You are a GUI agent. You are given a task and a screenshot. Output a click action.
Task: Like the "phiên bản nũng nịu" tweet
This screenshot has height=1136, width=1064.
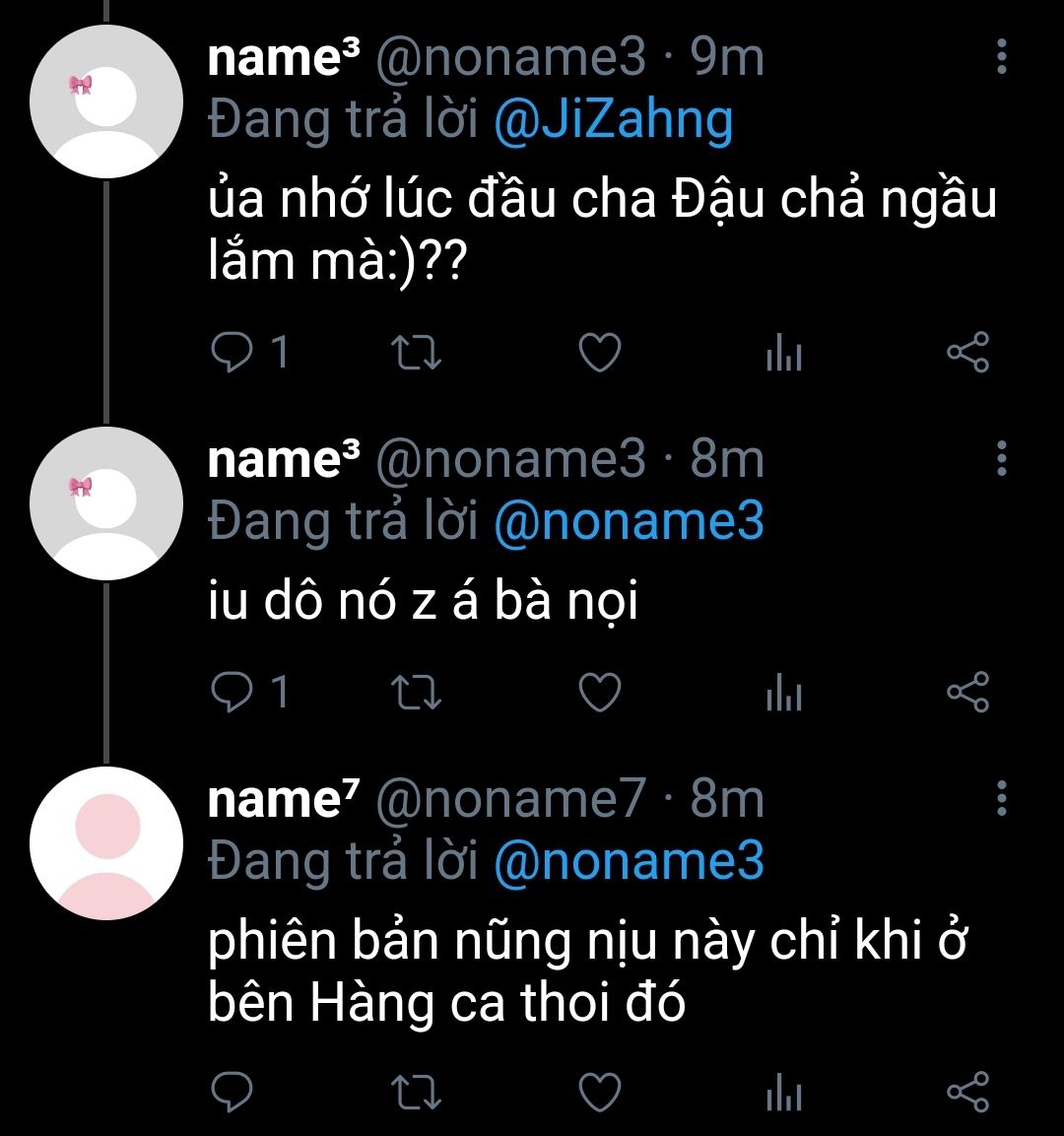(x=598, y=1091)
